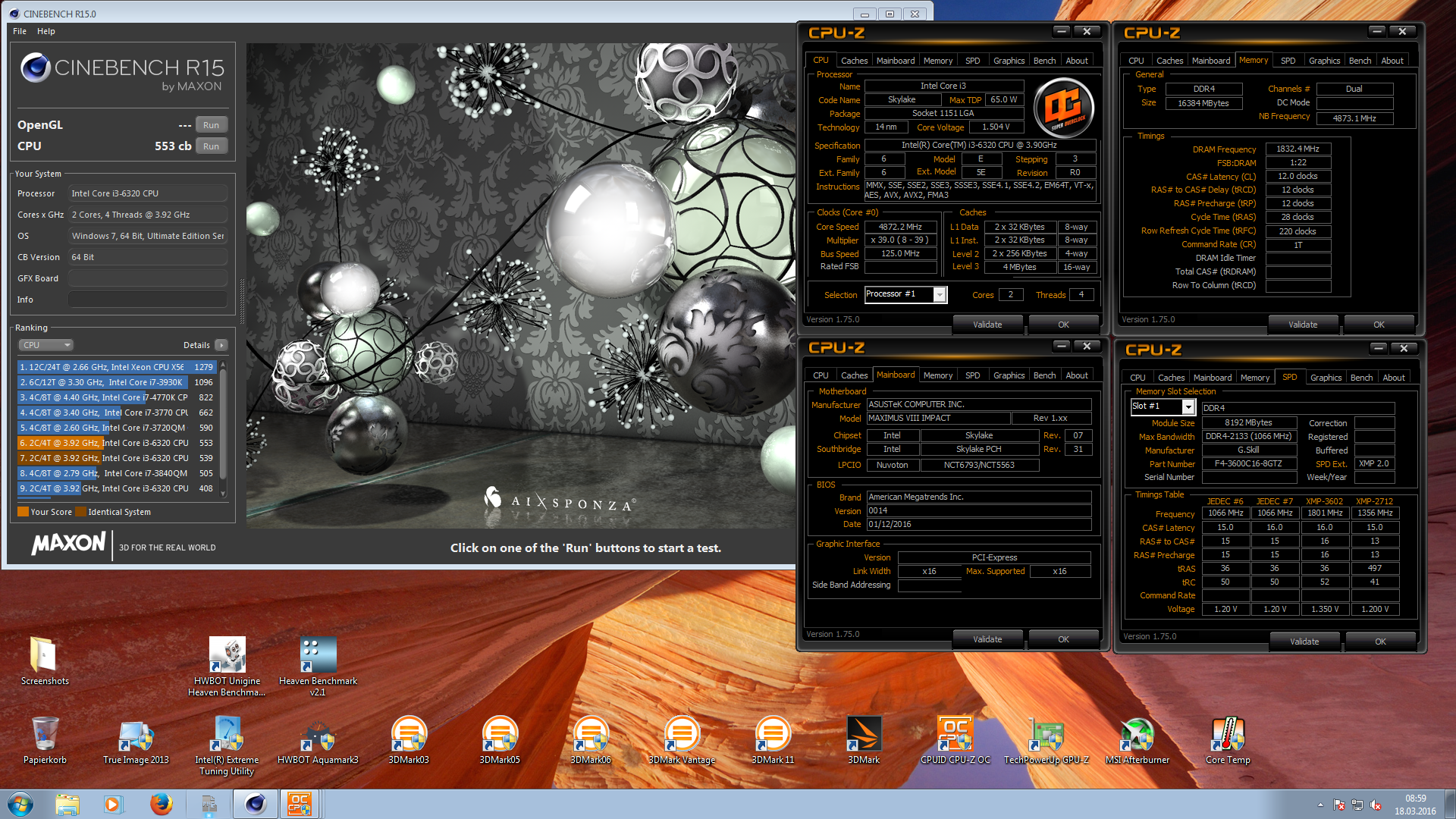Open 3DMark03 desktop icon

(x=409, y=740)
